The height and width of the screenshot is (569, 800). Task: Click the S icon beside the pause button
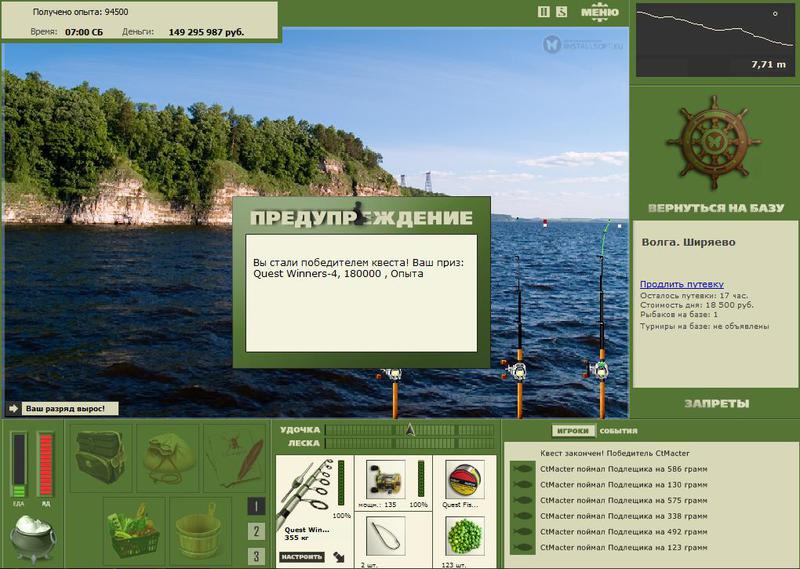pos(561,11)
